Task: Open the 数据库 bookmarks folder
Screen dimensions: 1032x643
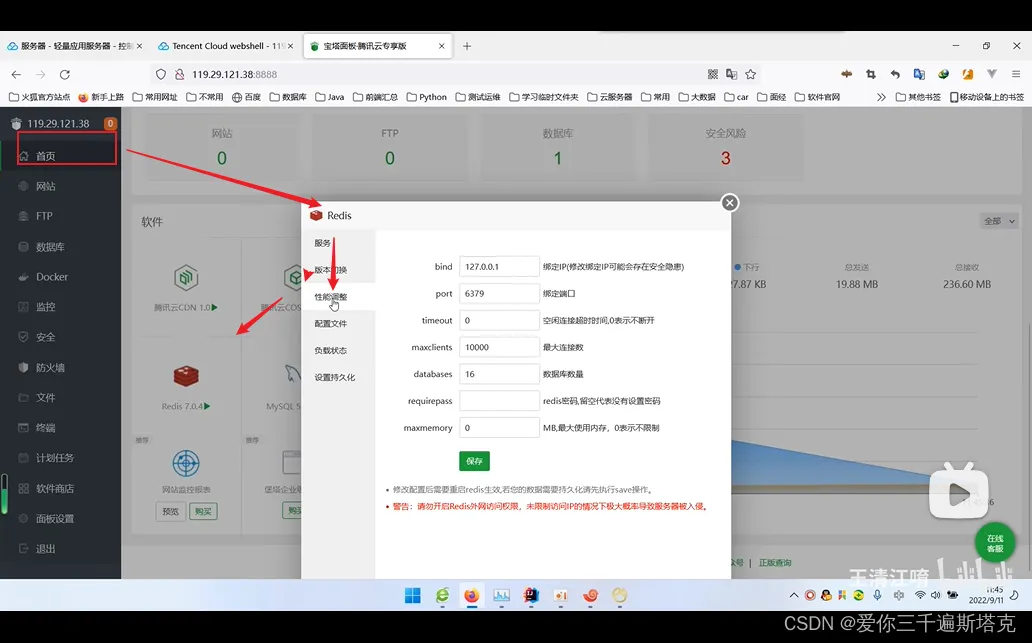Action: (x=288, y=97)
